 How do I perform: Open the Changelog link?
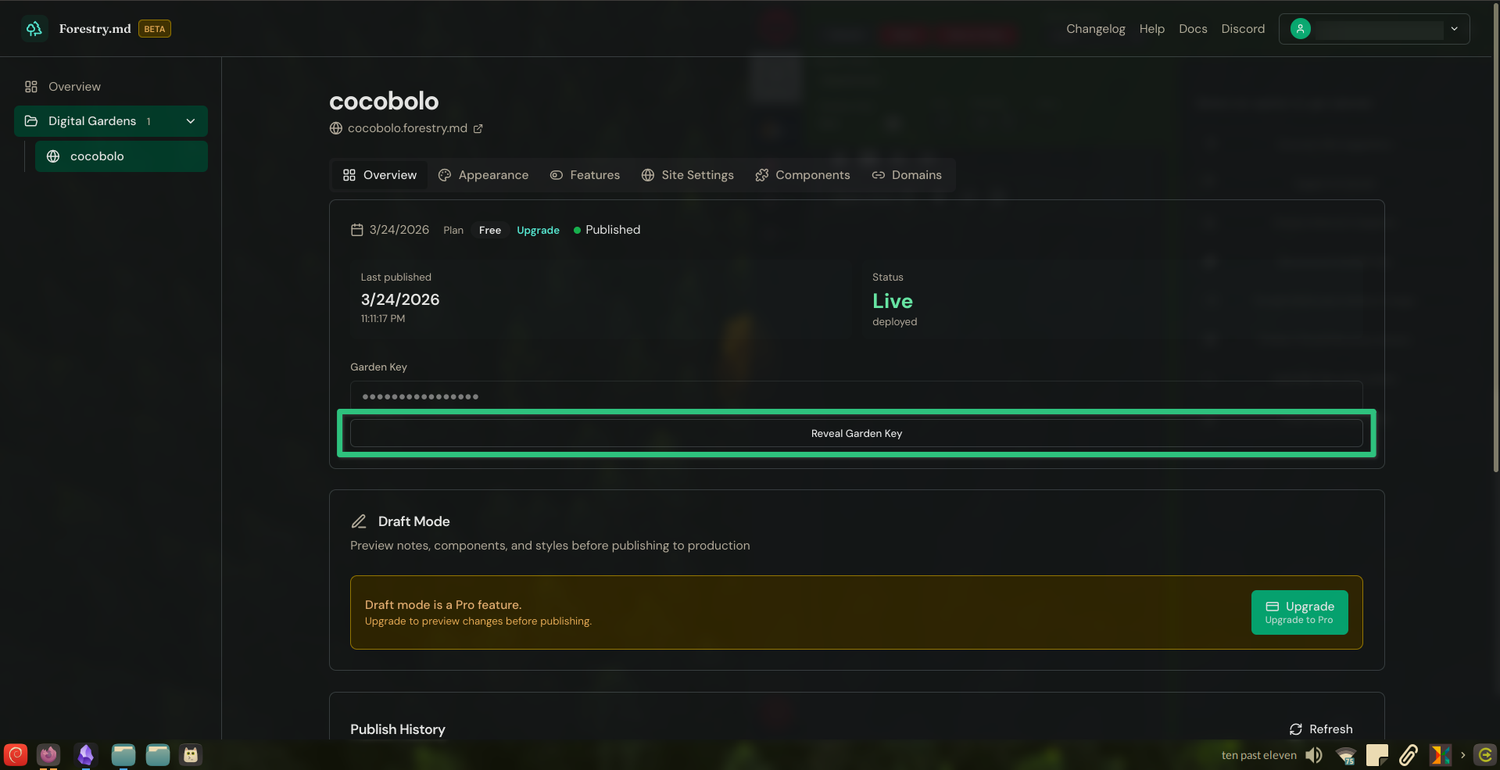tap(1096, 29)
